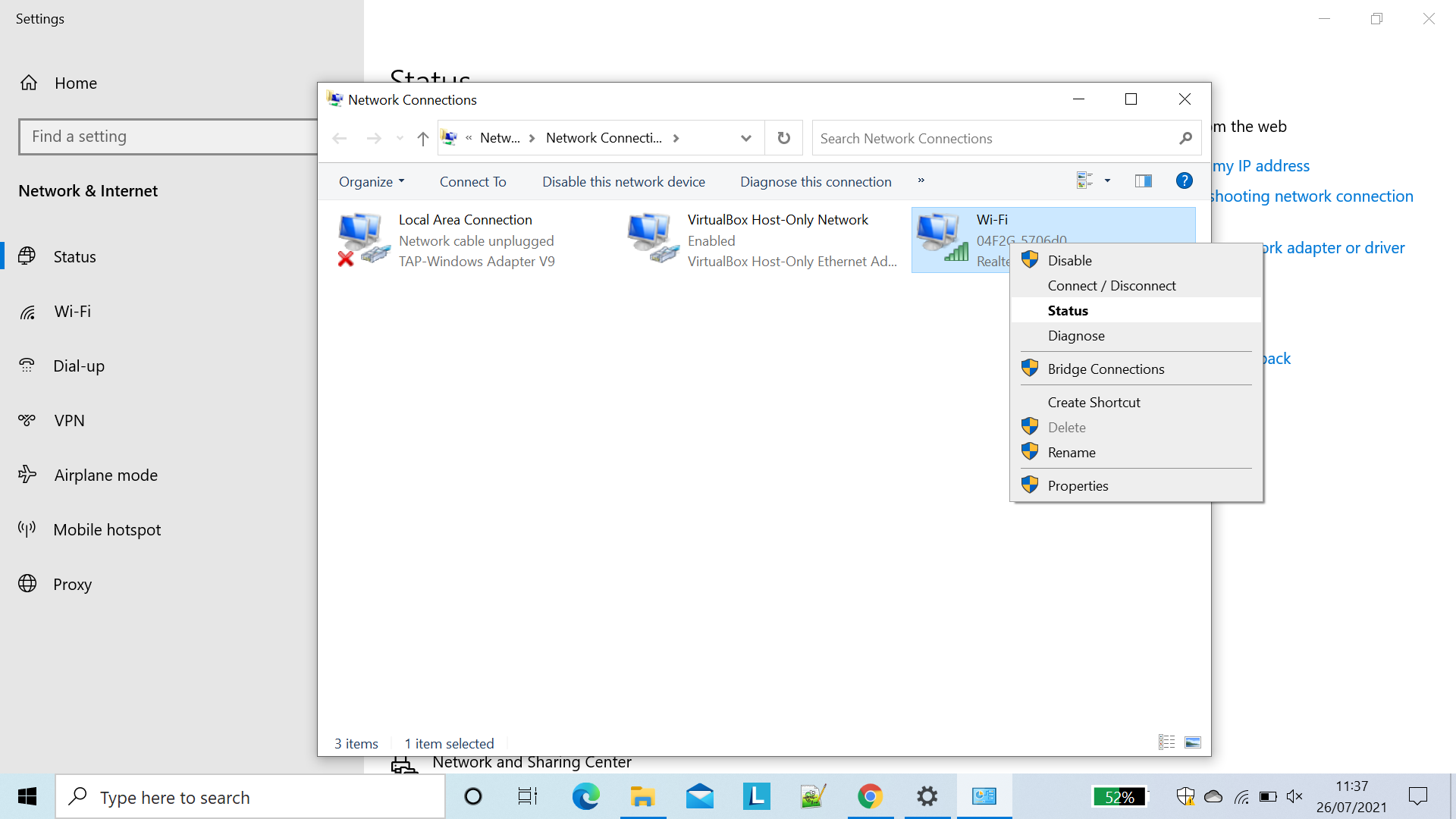Screen dimensions: 1456x819
Task: Show hidden toolbar commands chevron
Action: pyautogui.click(x=921, y=180)
